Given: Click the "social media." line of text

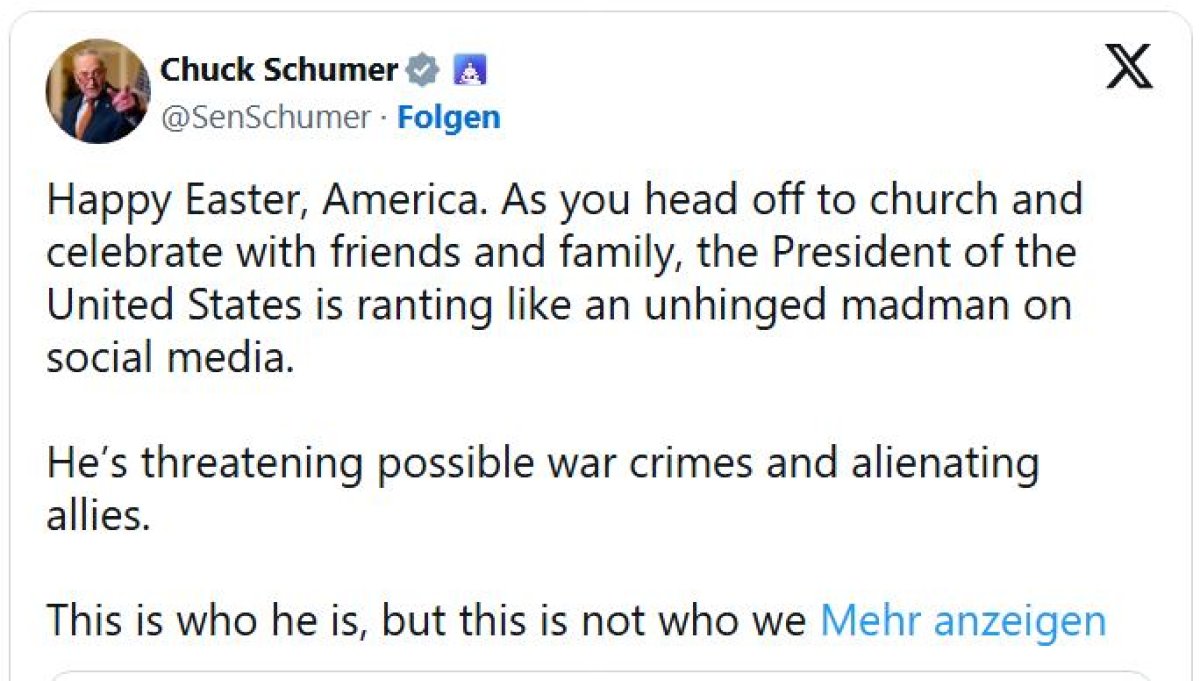Looking at the screenshot, I should [x=171, y=358].
